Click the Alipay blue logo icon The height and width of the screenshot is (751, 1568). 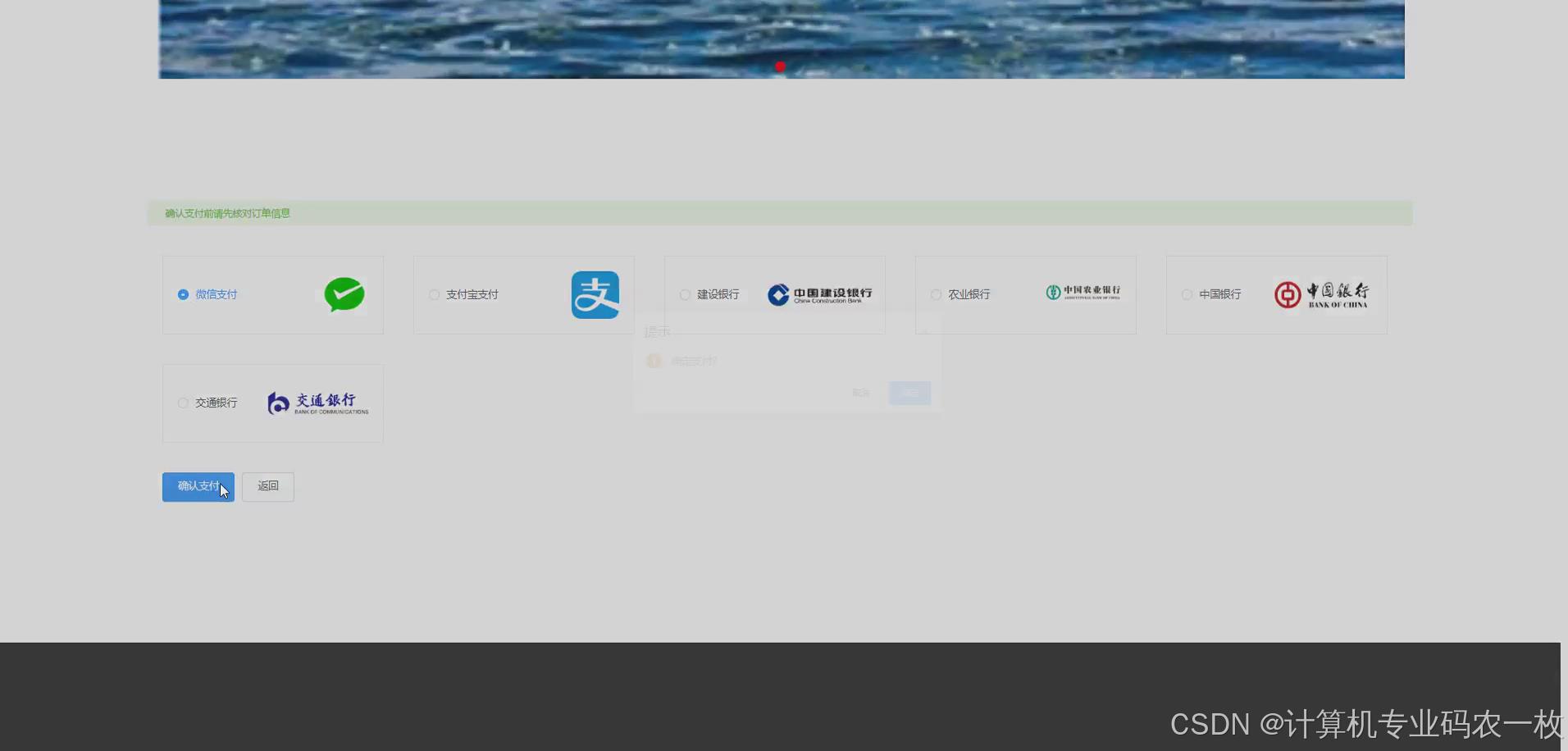pos(595,294)
